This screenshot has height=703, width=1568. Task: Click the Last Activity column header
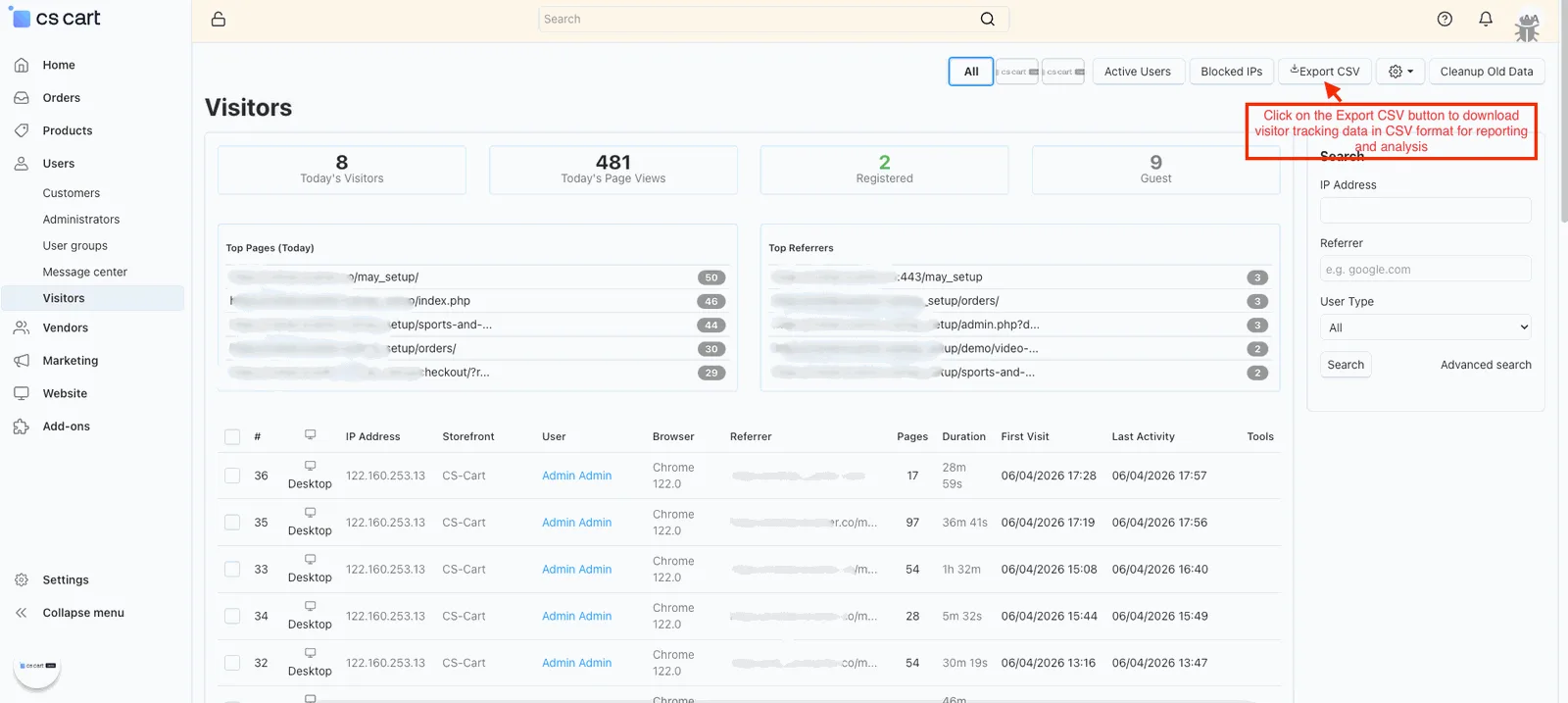pos(1143,436)
